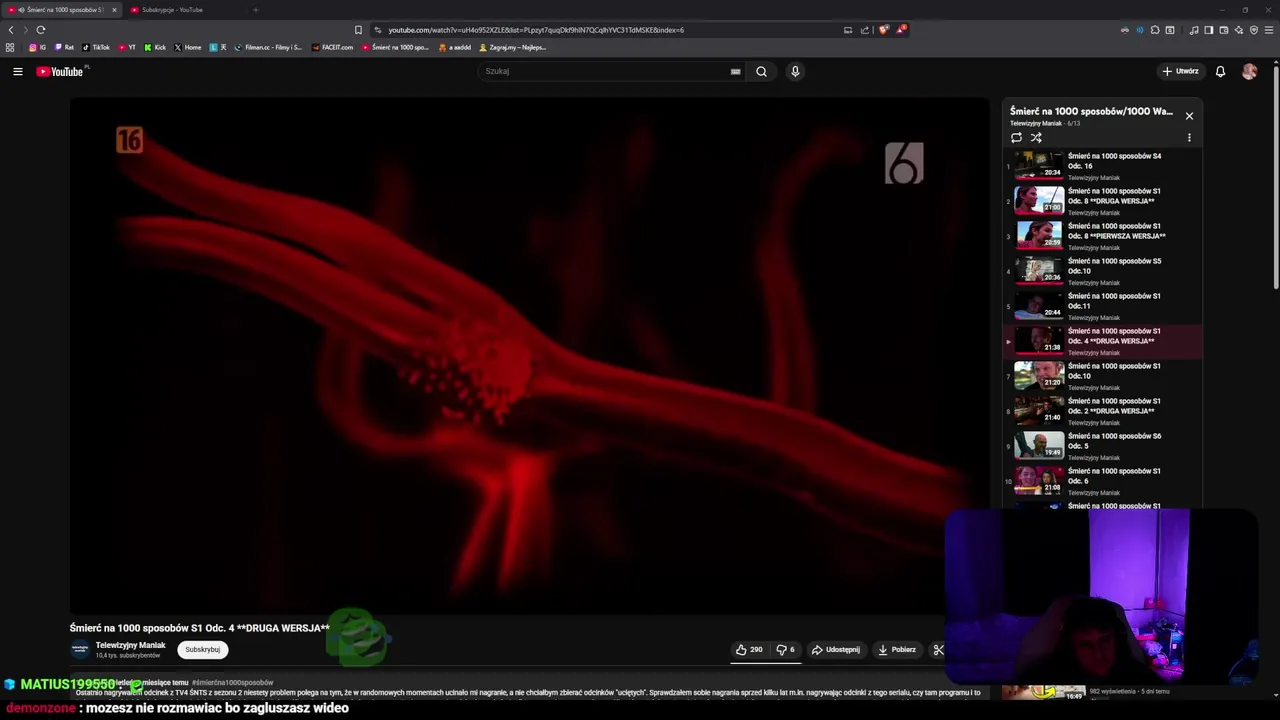Click the Brave Rewards triangle icon
The image size is (1280, 720).
point(901,30)
